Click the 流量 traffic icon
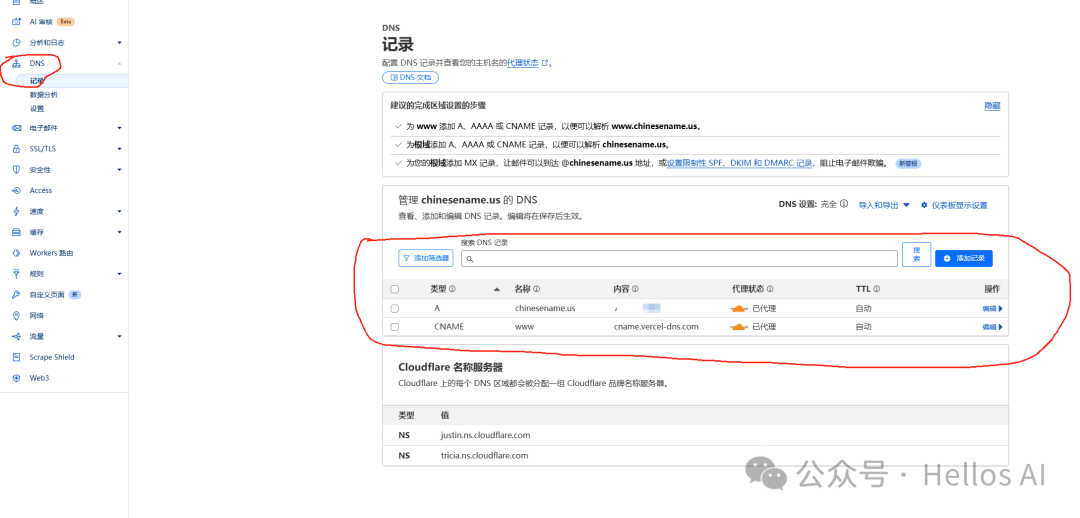 tap(17, 336)
